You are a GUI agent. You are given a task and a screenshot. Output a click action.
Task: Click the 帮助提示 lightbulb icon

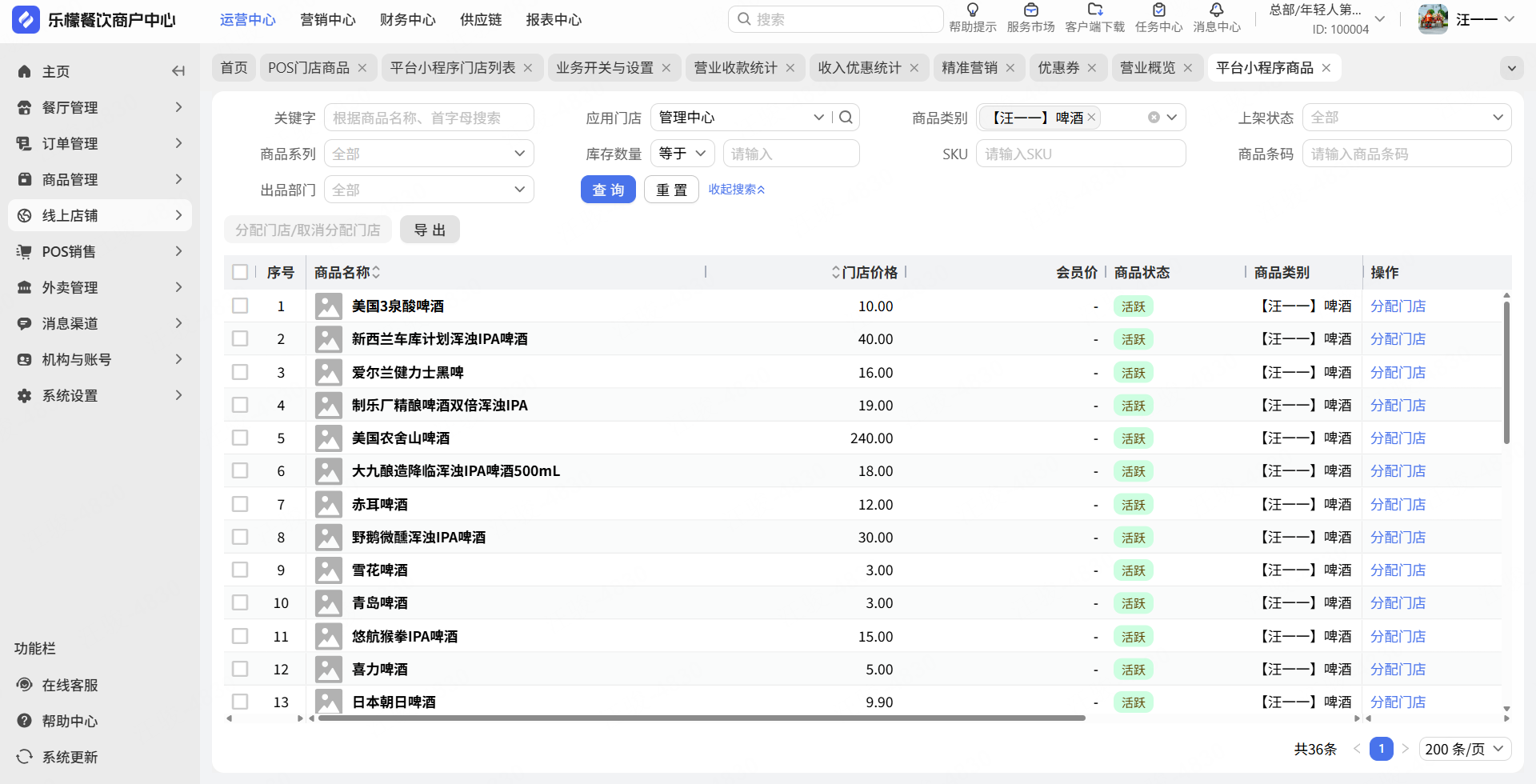click(x=972, y=10)
